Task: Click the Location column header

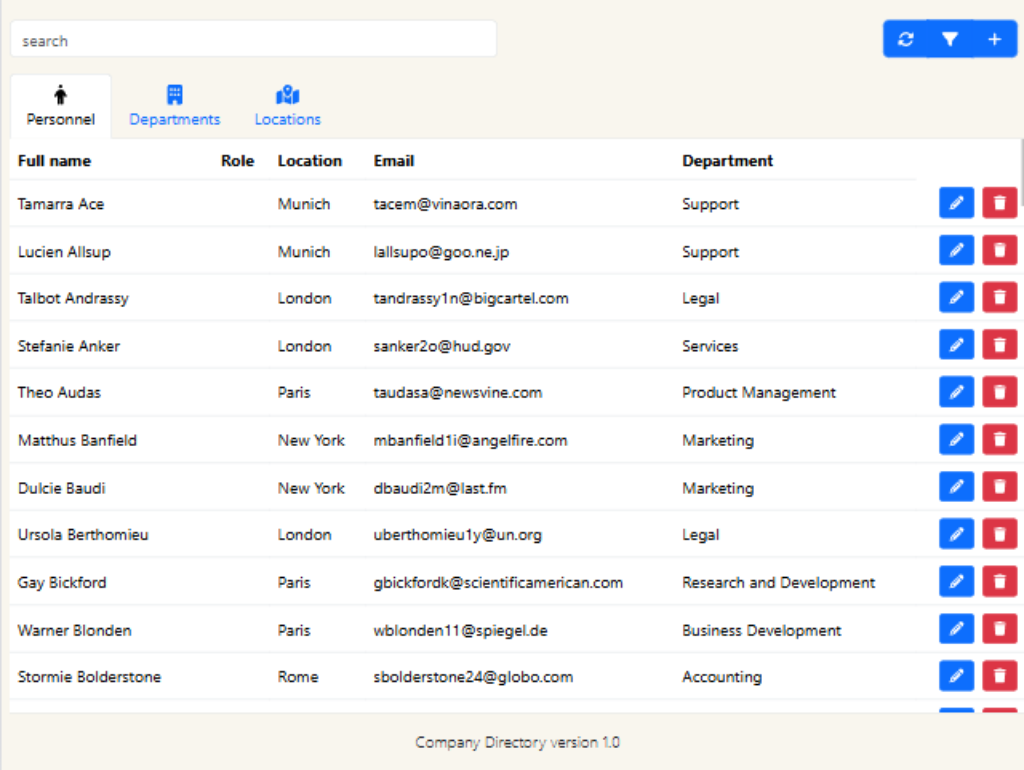Action: [310, 160]
